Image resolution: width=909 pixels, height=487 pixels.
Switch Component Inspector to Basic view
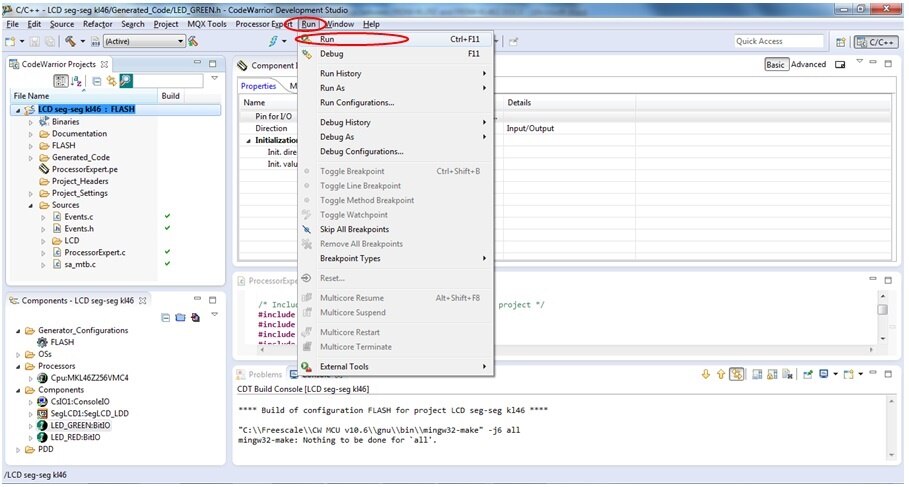point(775,64)
